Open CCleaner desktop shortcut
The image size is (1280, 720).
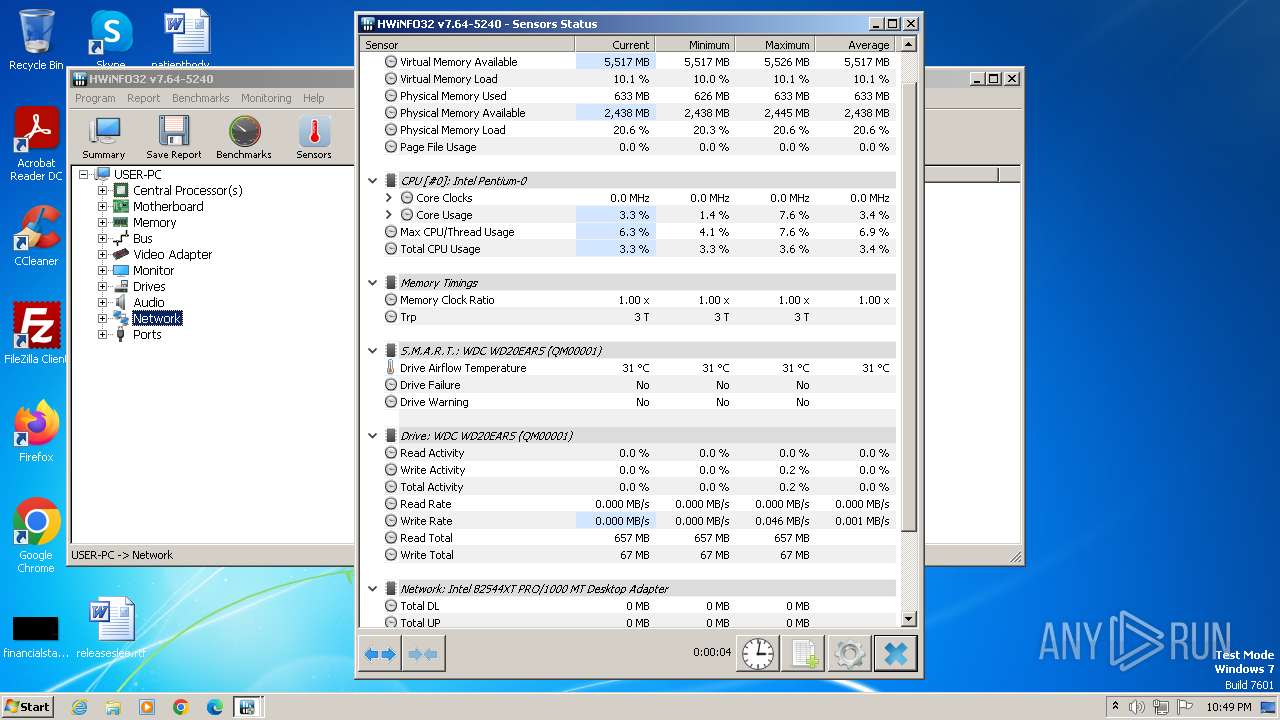click(36, 236)
